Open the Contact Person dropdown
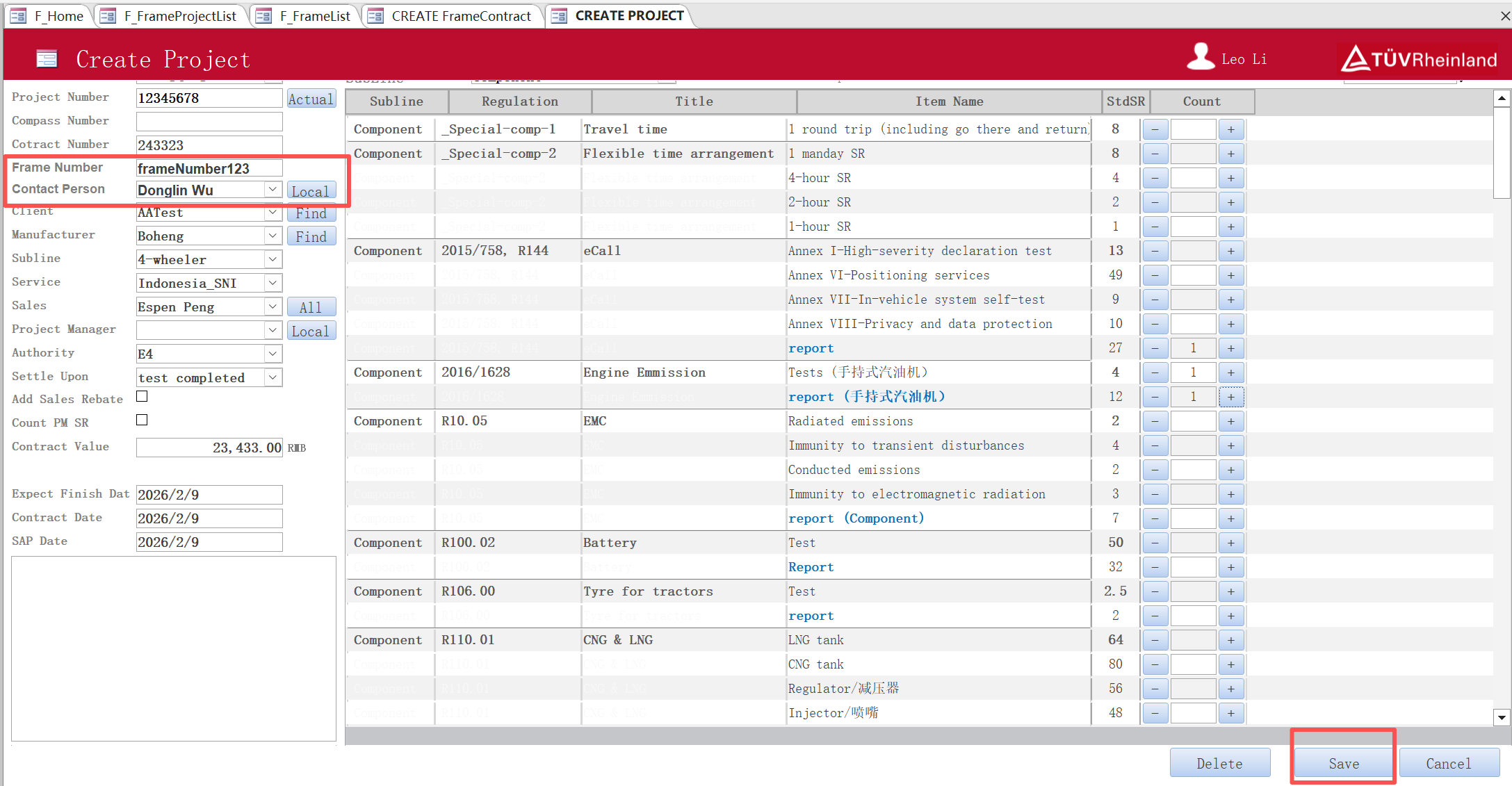The height and width of the screenshot is (786, 1512). pyautogui.click(x=273, y=190)
